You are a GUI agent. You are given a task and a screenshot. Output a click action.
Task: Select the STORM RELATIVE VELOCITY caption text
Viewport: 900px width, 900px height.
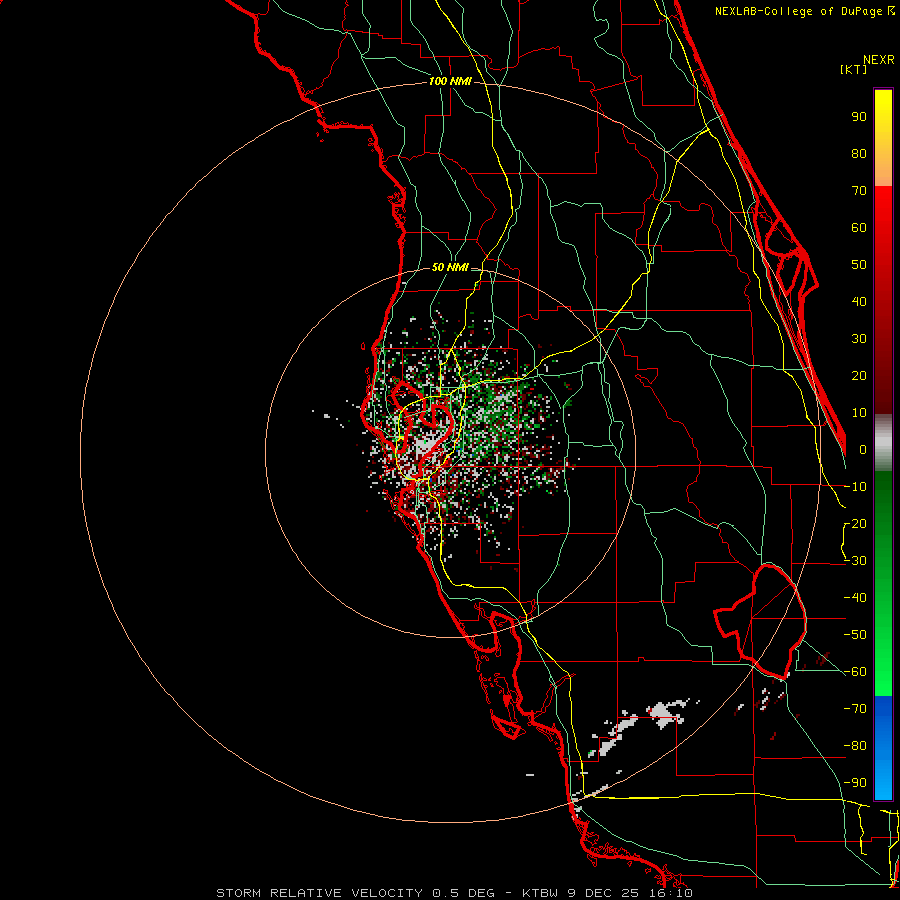click(x=319, y=893)
